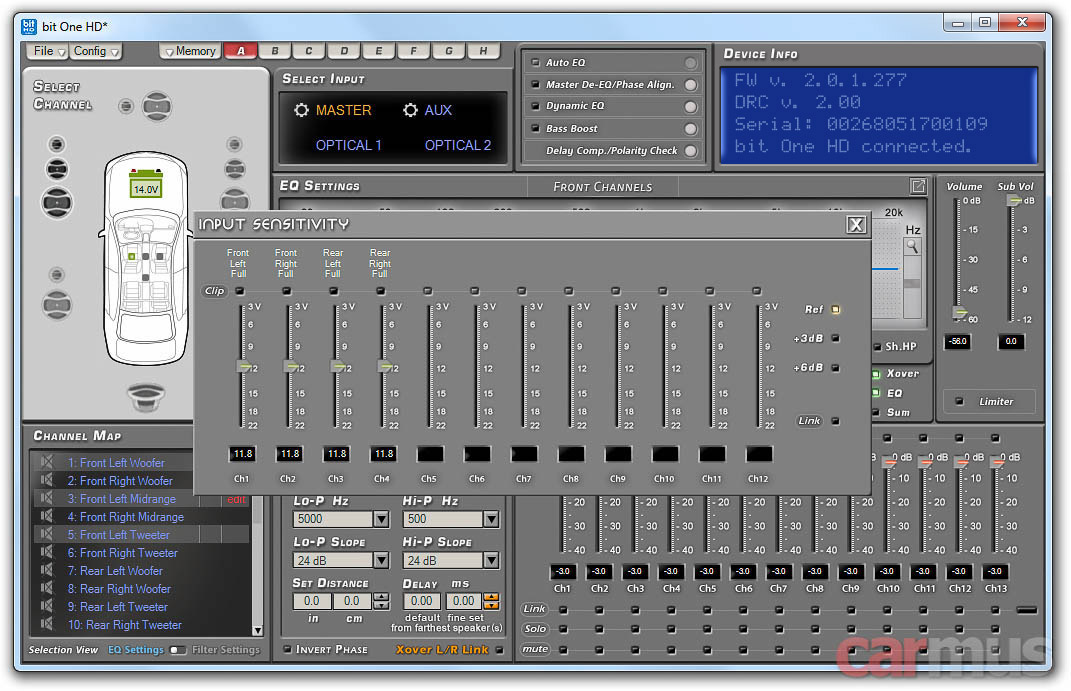
Task: Close the Input Sensitivity dialog
Action: pyautogui.click(x=856, y=225)
